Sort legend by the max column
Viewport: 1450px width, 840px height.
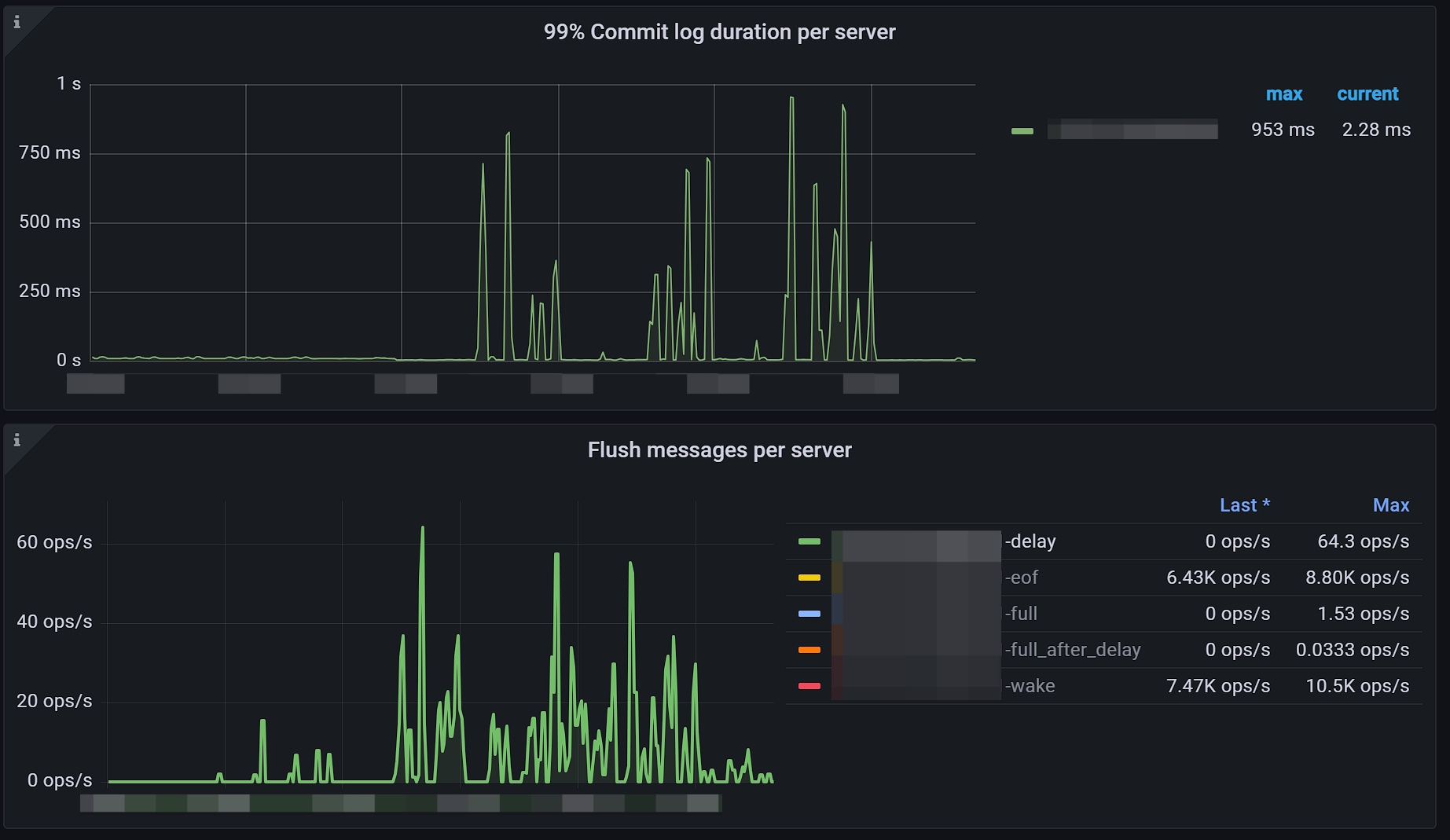[1284, 94]
